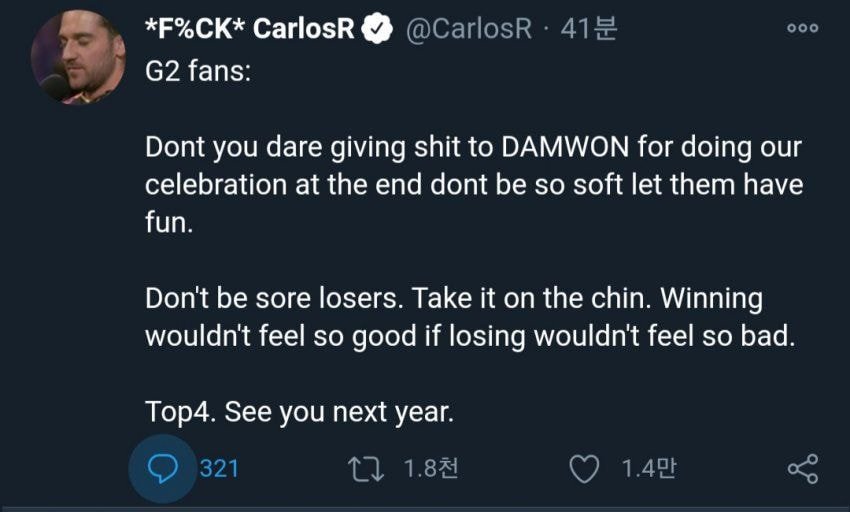Click the verified checkmark badge
The height and width of the screenshot is (512, 850).
(377, 29)
